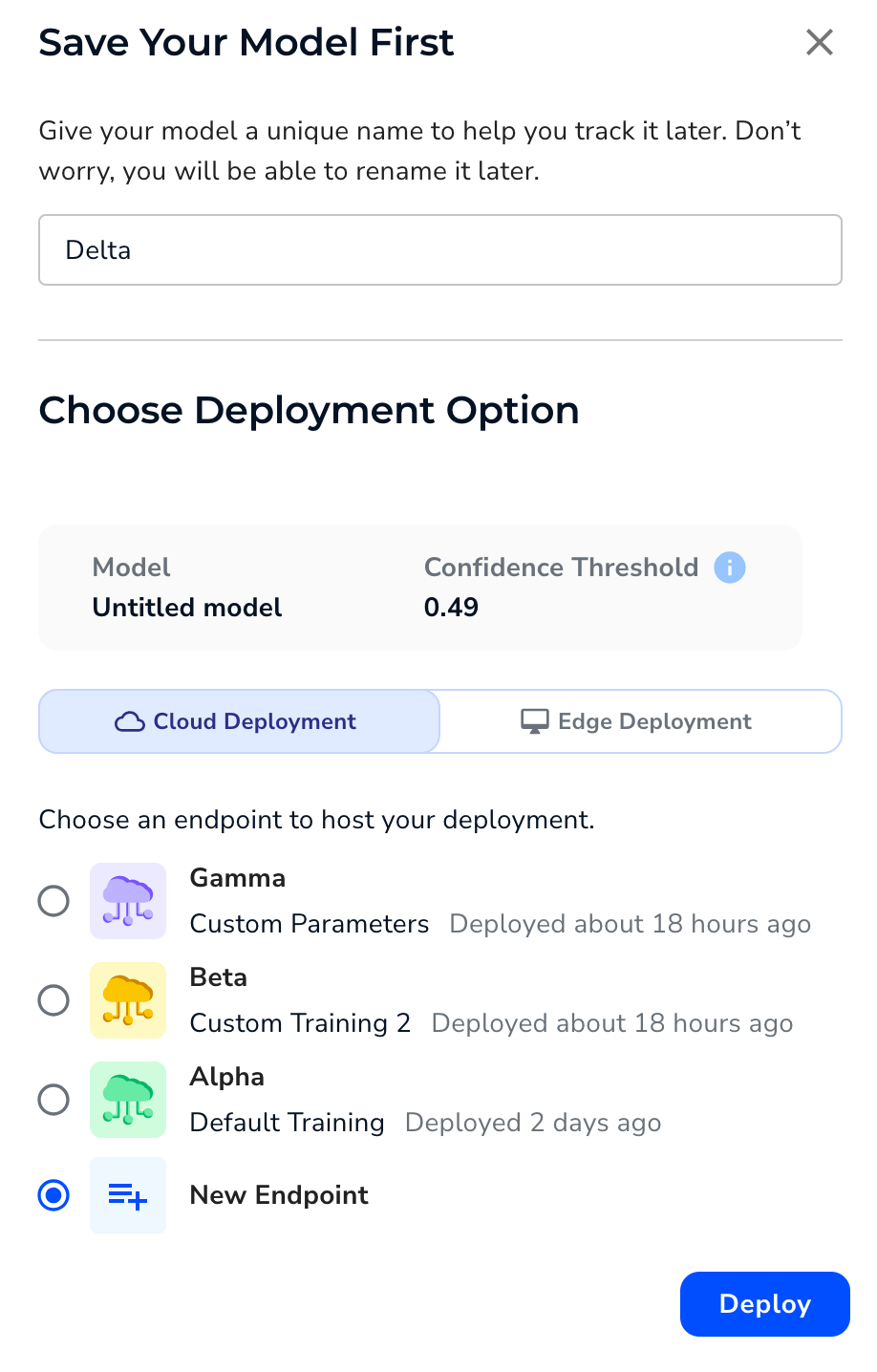Click the dialog close X icon

820,42
